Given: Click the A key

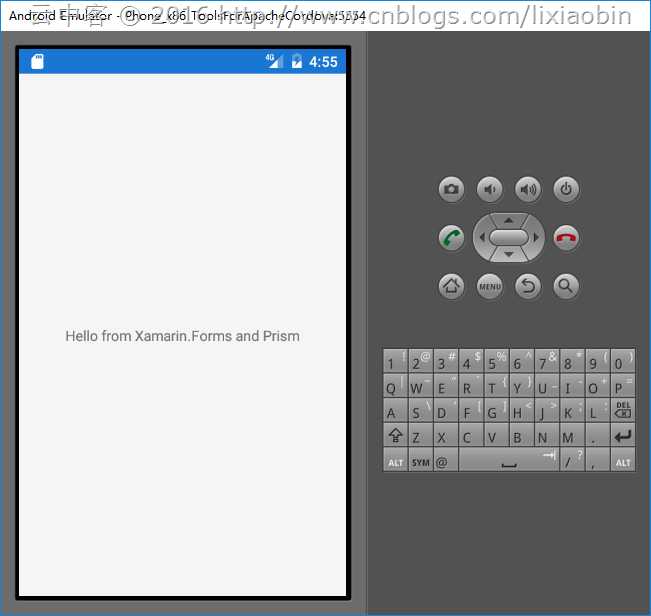Looking at the screenshot, I should click(395, 410).
